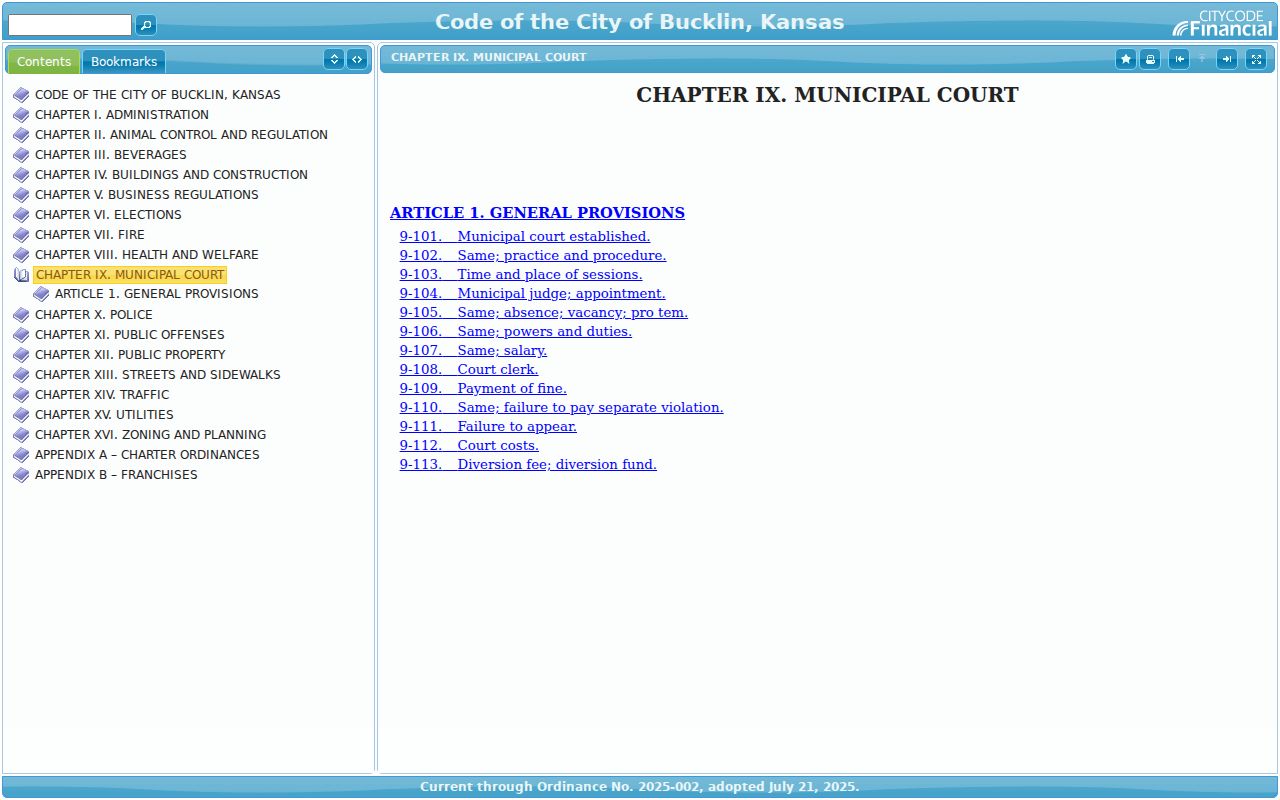Click the vertical expand/collapse arrows icon

coord(334,59)
